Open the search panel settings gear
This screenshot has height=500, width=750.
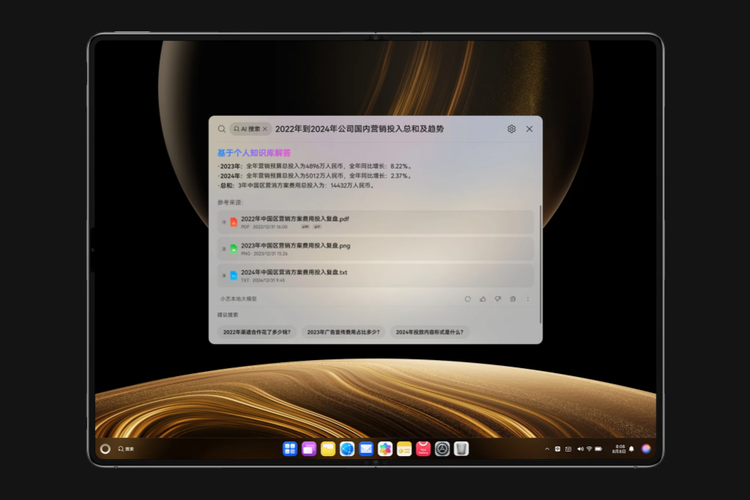[x=511, y=129]
